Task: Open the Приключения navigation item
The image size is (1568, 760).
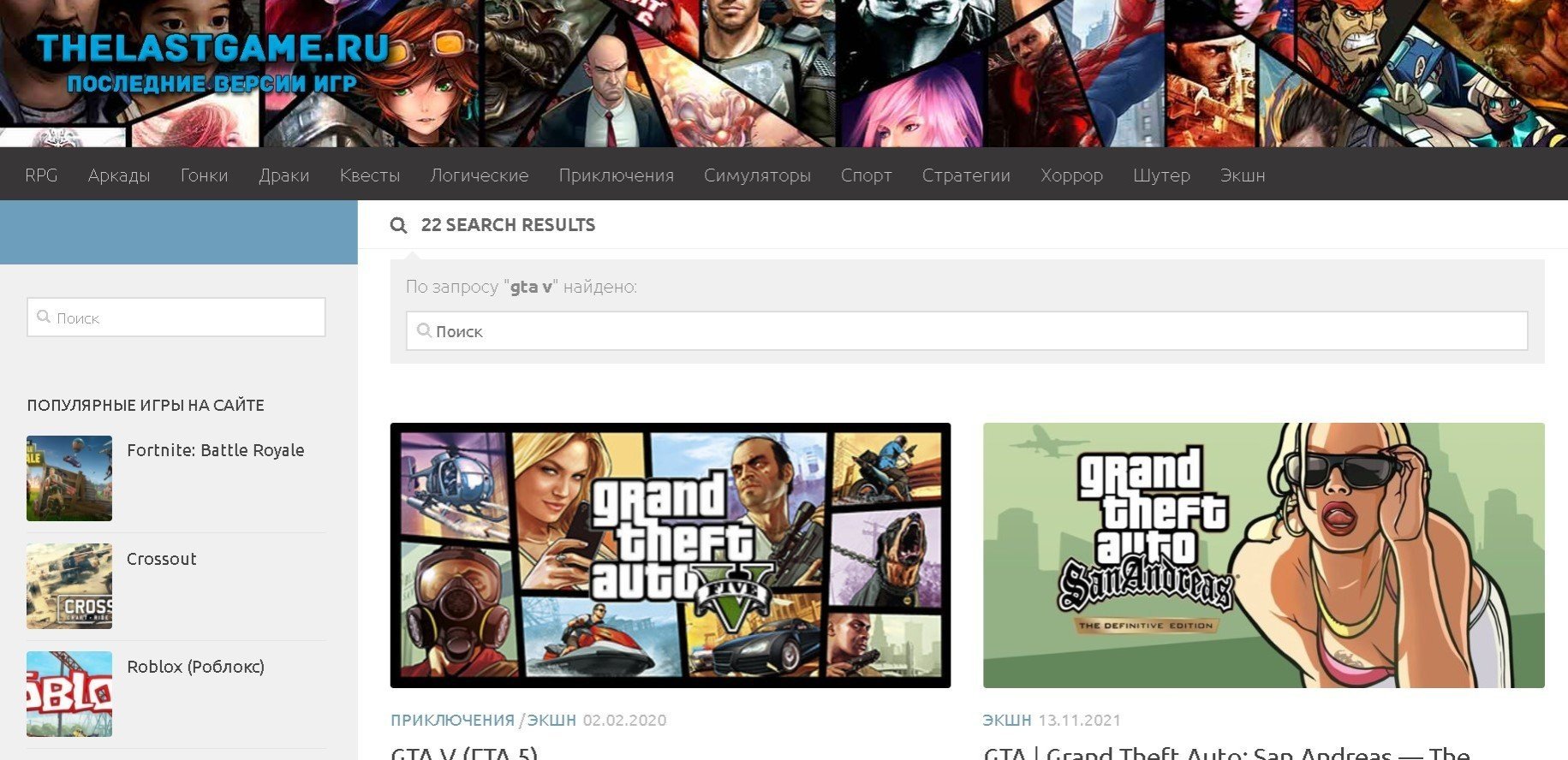Action: pos(617,175)
